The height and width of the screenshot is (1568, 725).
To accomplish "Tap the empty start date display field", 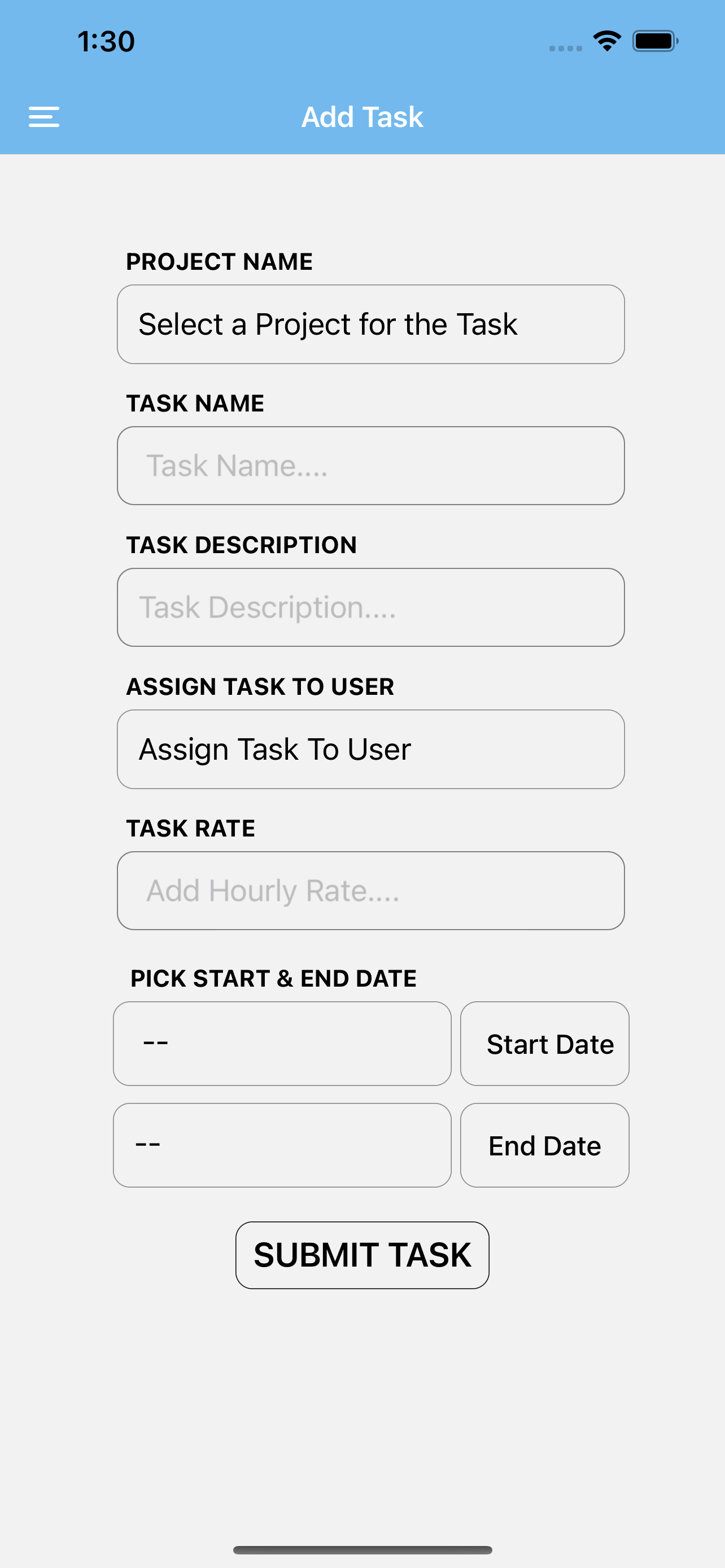I will pyautogui.click(x=281, y=1043).
